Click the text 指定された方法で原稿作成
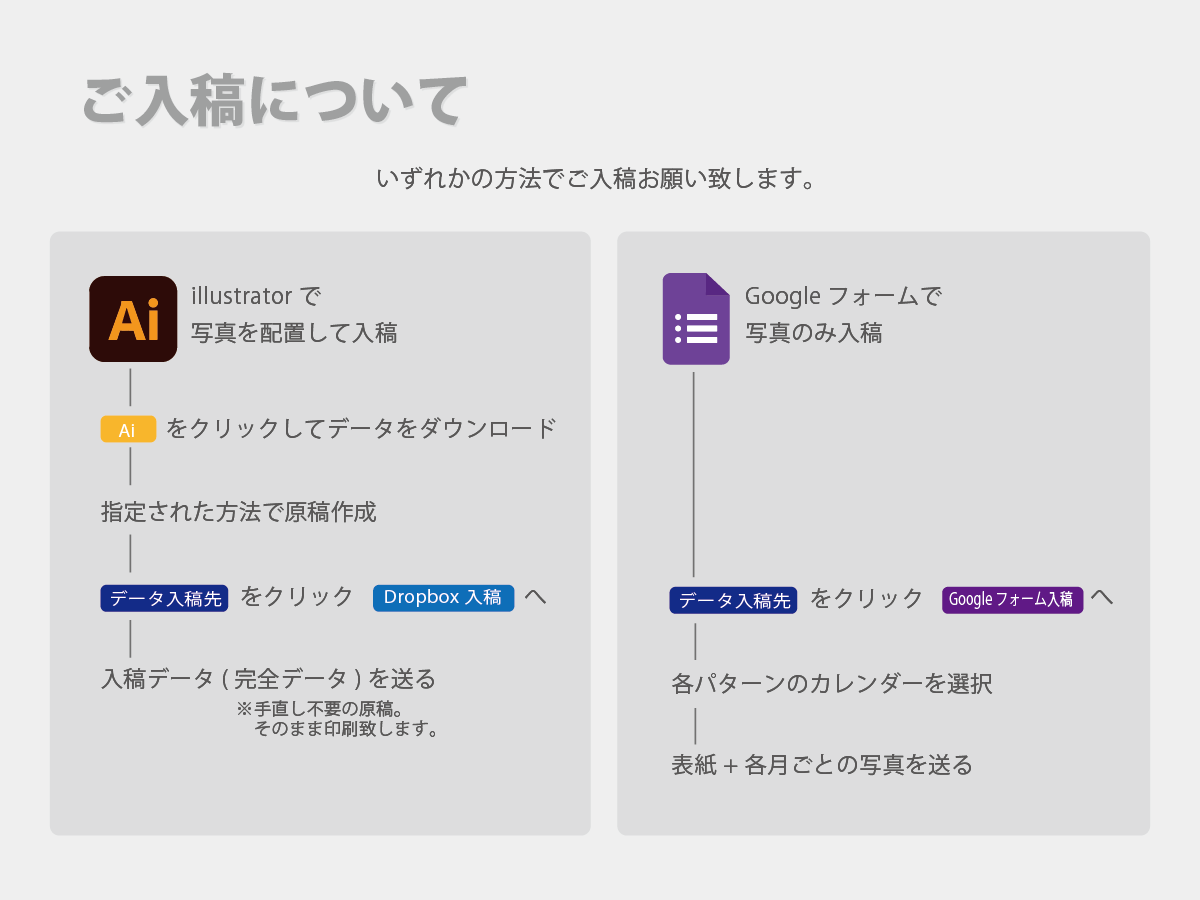 coord(239,513)
